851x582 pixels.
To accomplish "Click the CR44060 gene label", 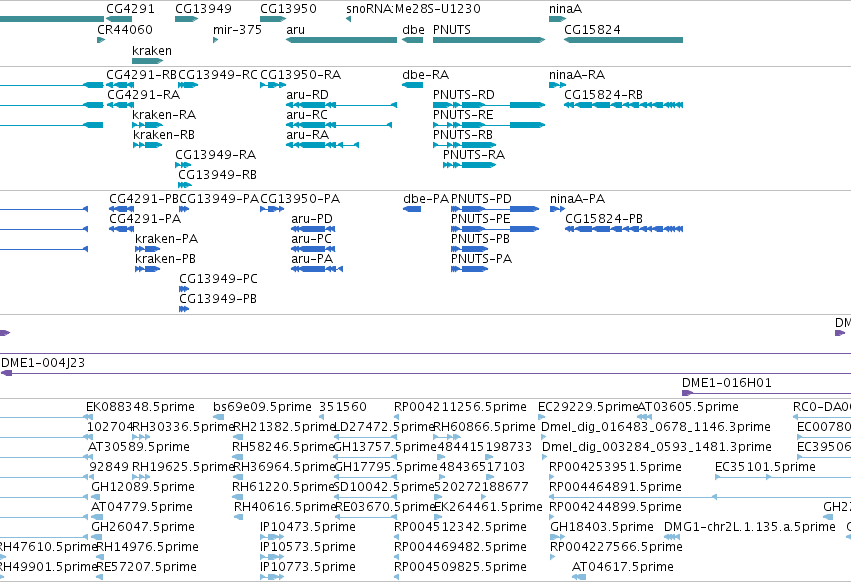I will pos(125,29).
